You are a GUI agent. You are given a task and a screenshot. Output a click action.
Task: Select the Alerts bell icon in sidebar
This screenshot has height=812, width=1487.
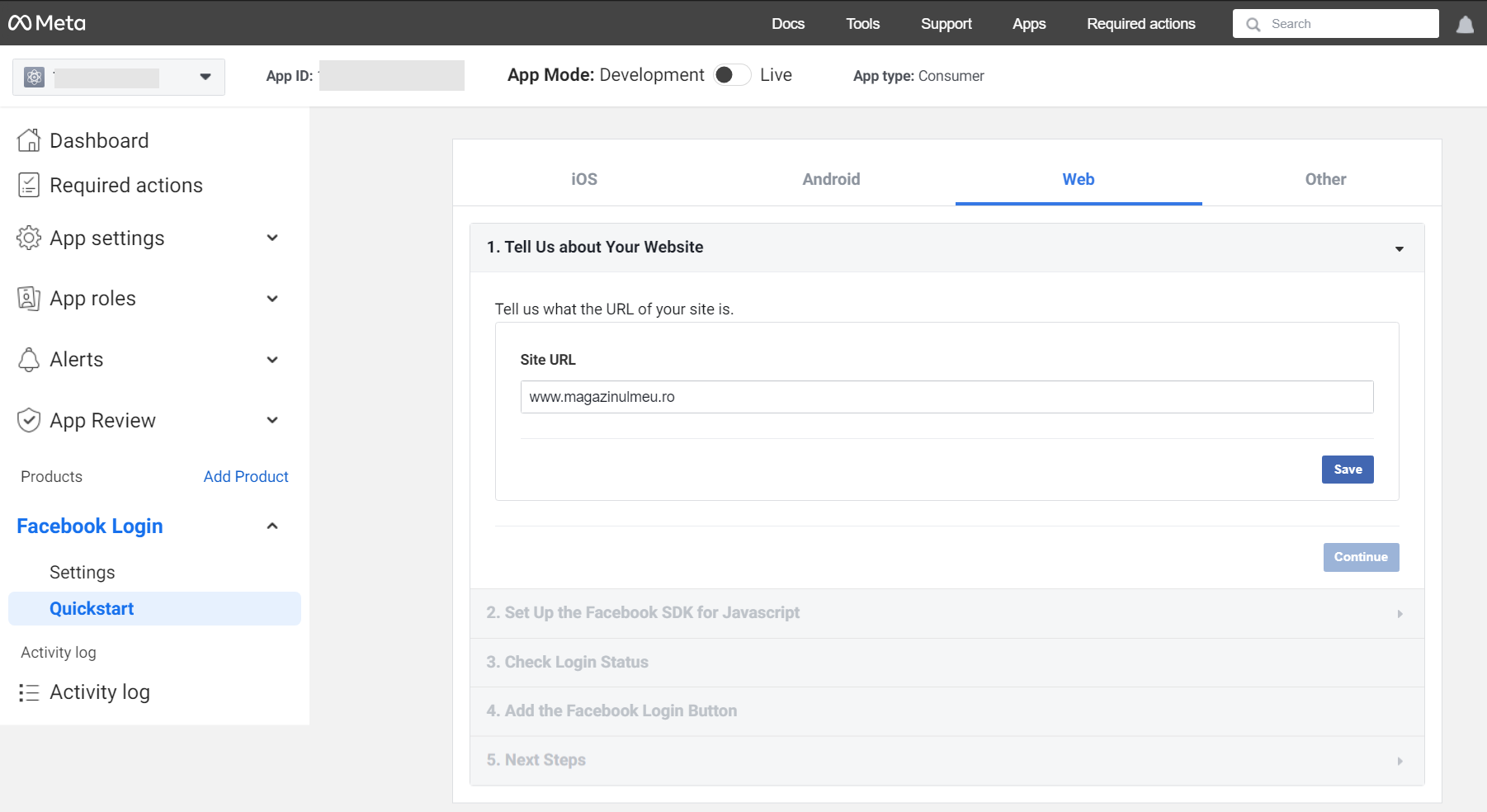(x=29, y=359)
